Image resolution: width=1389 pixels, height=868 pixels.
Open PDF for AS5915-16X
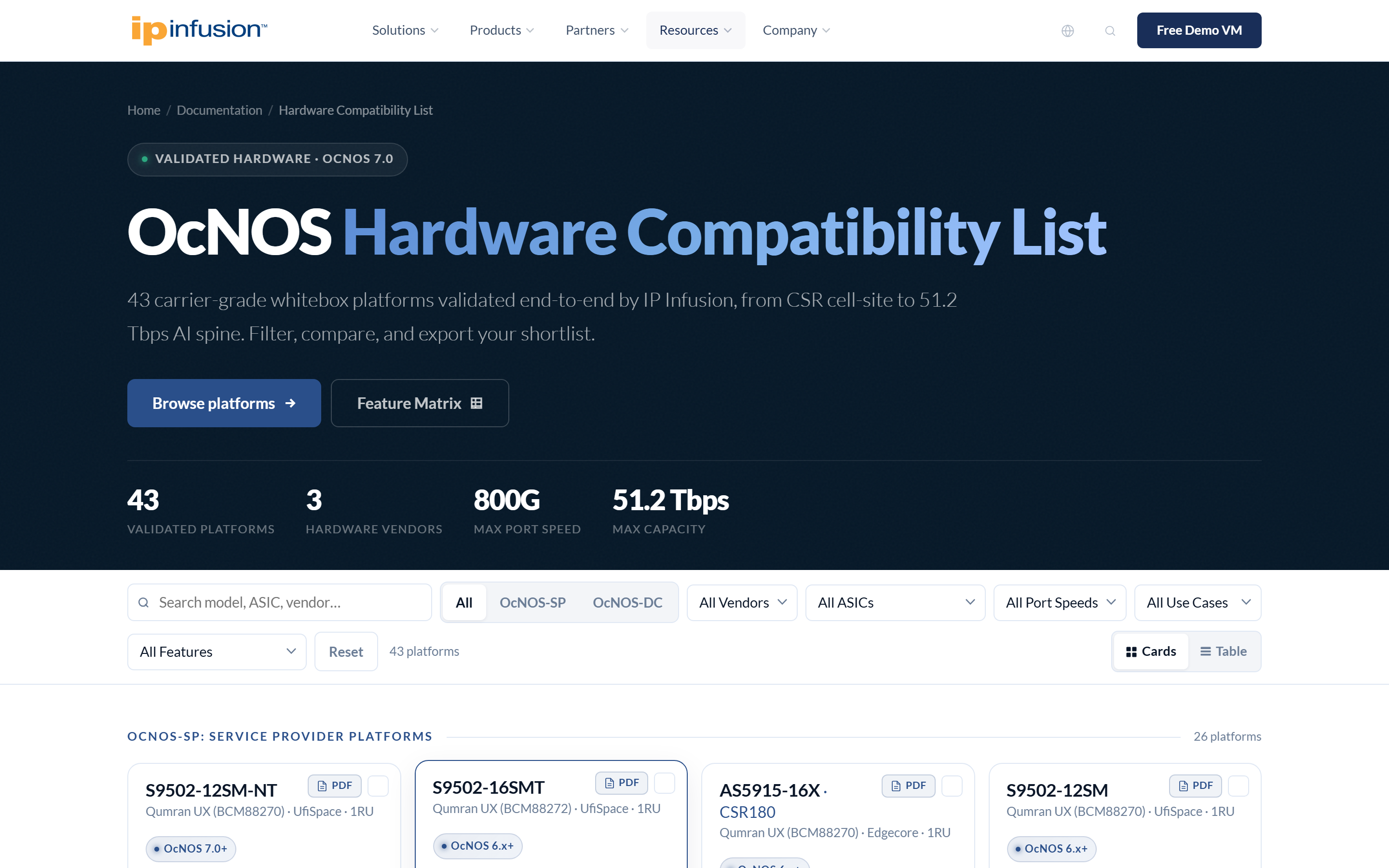tap(908, 786)
